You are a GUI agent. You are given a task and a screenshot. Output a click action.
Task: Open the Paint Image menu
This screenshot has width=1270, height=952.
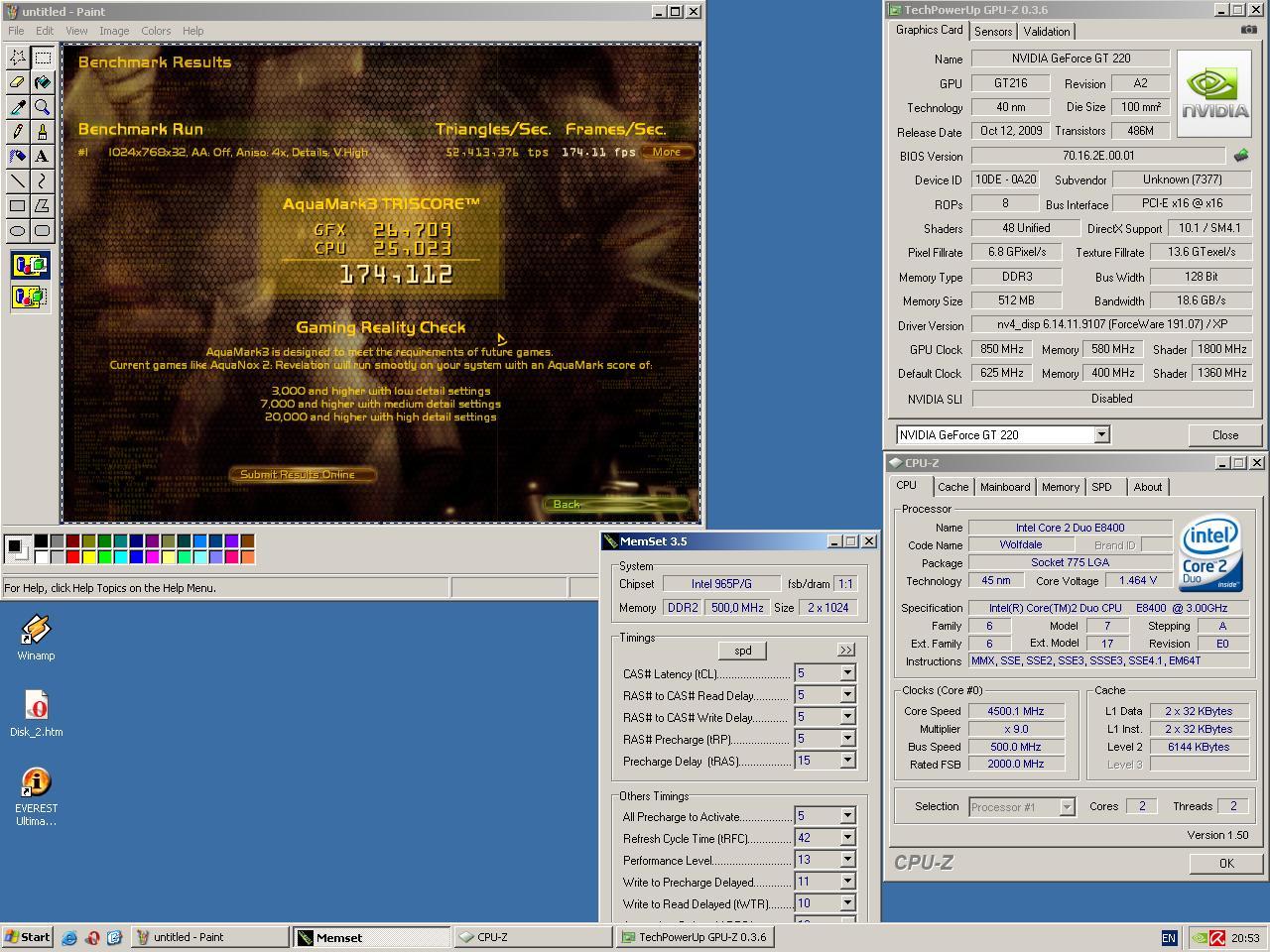coord(114,31)
